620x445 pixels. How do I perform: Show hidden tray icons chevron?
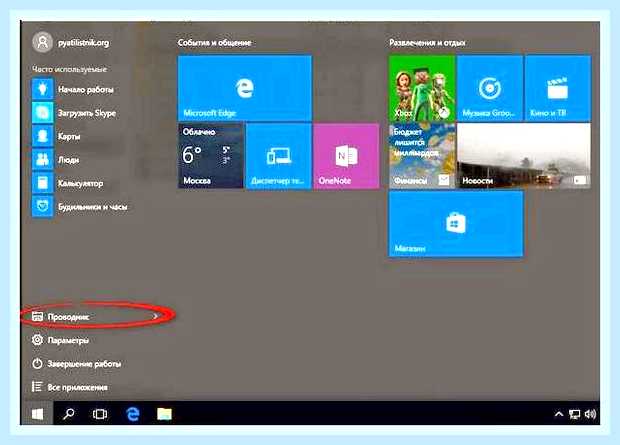tap(559, 414)
